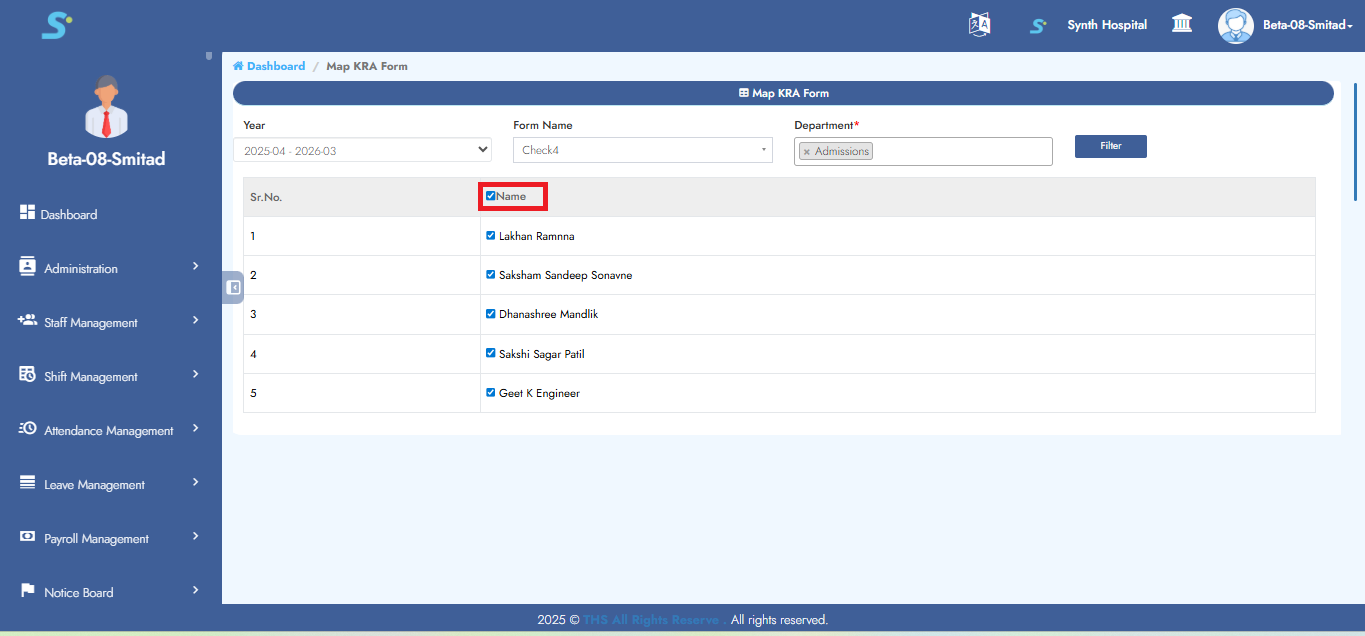Click inside the Department input field

(x=960, y=152)
